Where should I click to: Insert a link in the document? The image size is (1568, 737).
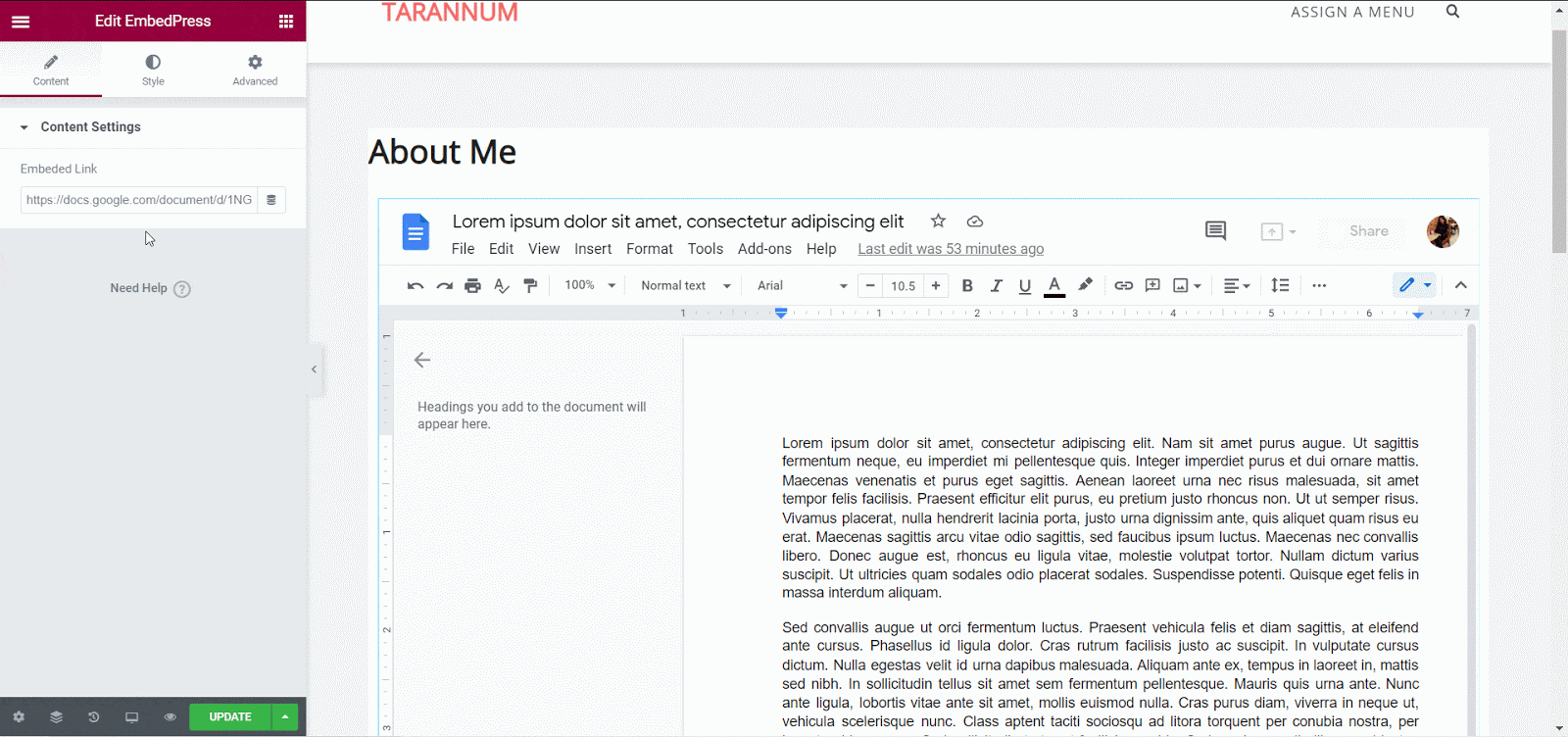tap(1123, 285)
